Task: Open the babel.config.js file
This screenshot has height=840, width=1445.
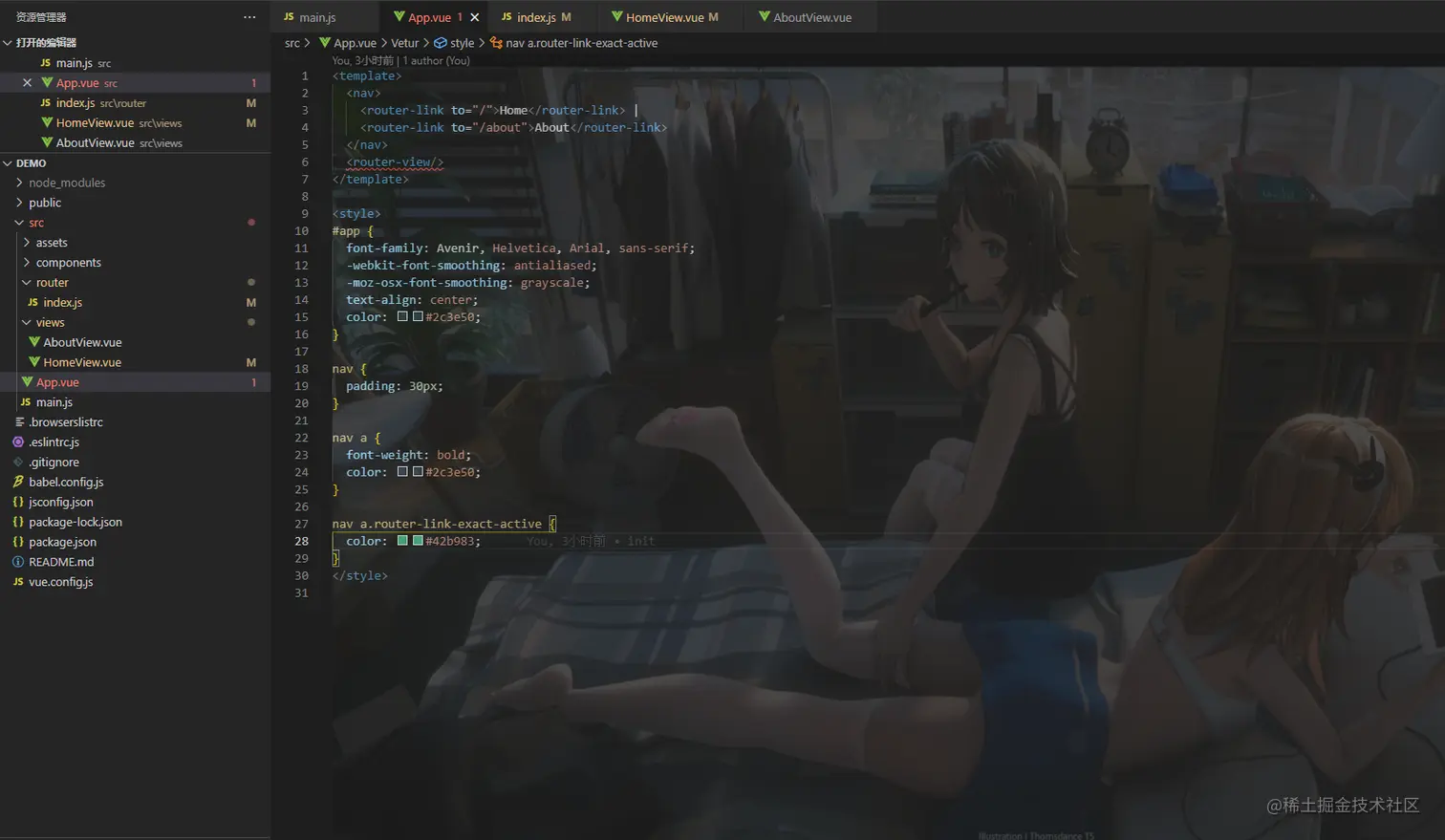Action: tap(135, 483)
